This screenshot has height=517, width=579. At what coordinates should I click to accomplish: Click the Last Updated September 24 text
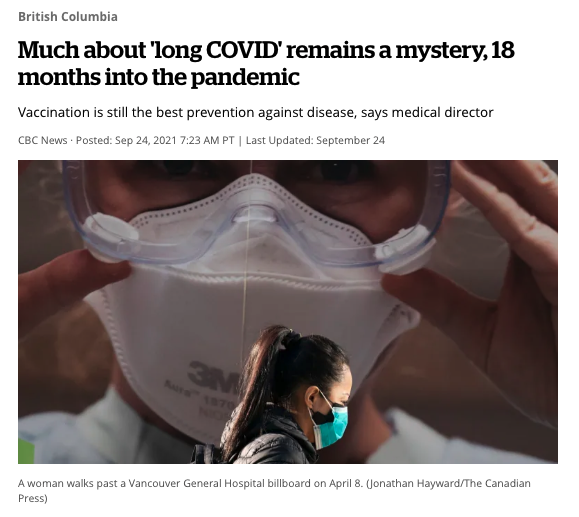pyautogui.click(x=315, y=140)
